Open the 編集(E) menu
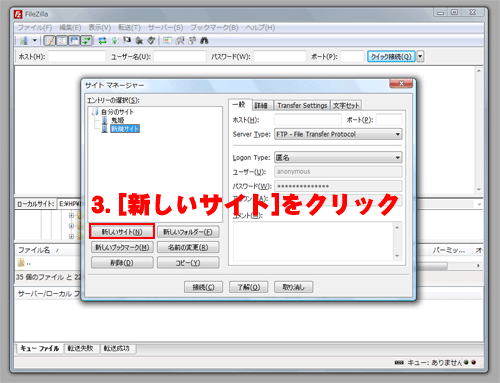 pos(70,27)
